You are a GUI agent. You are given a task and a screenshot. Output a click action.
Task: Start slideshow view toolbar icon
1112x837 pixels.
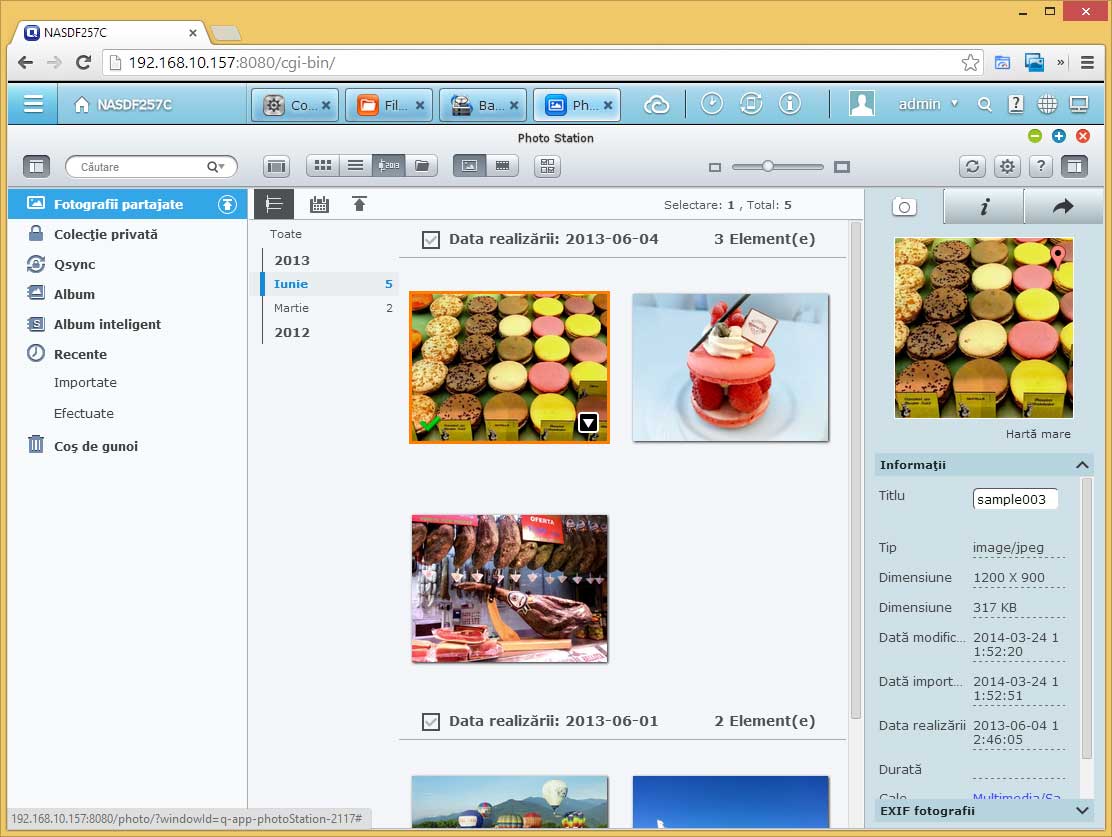277,167
